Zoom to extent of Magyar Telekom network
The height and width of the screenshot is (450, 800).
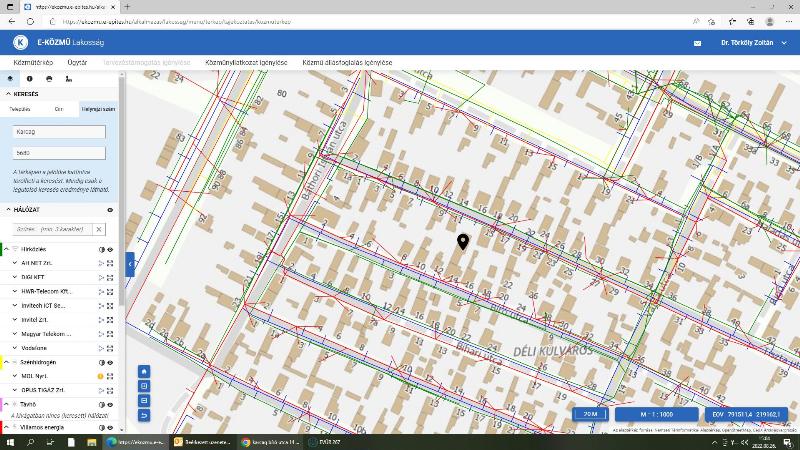pyautogui.click(x=110, y=334)
